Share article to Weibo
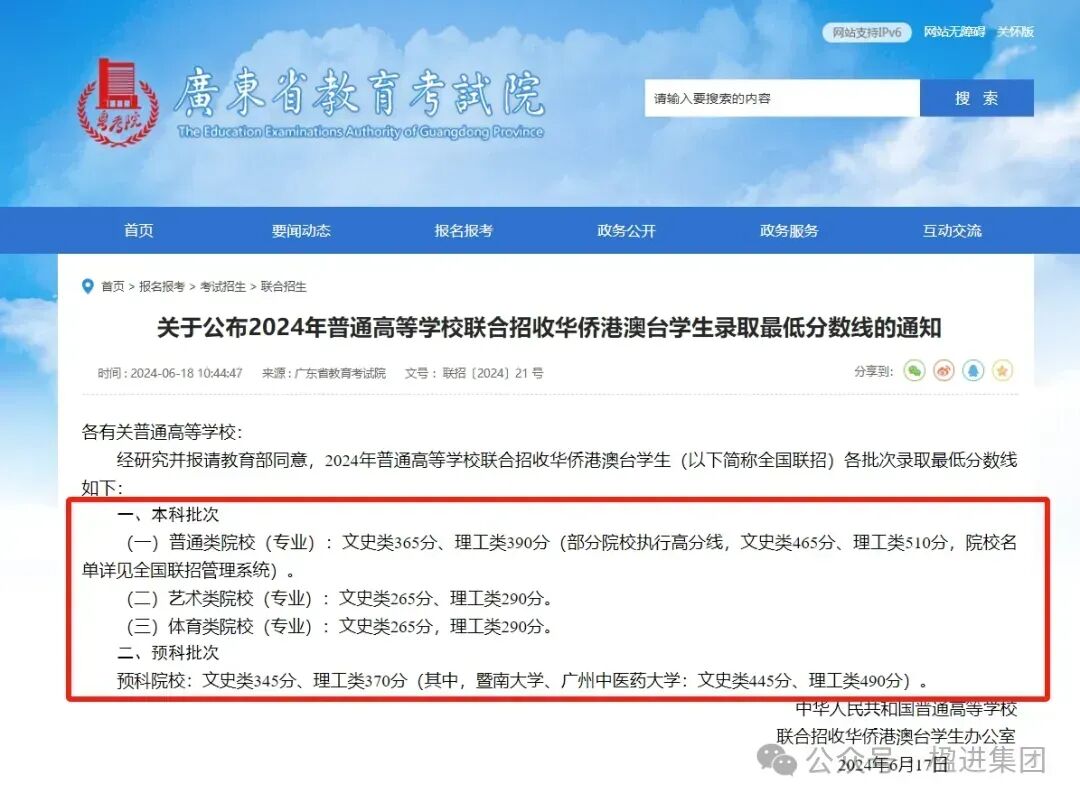The height and width of the screenshot is (803, 1080). pyautogui.click(x=944, y=371)
